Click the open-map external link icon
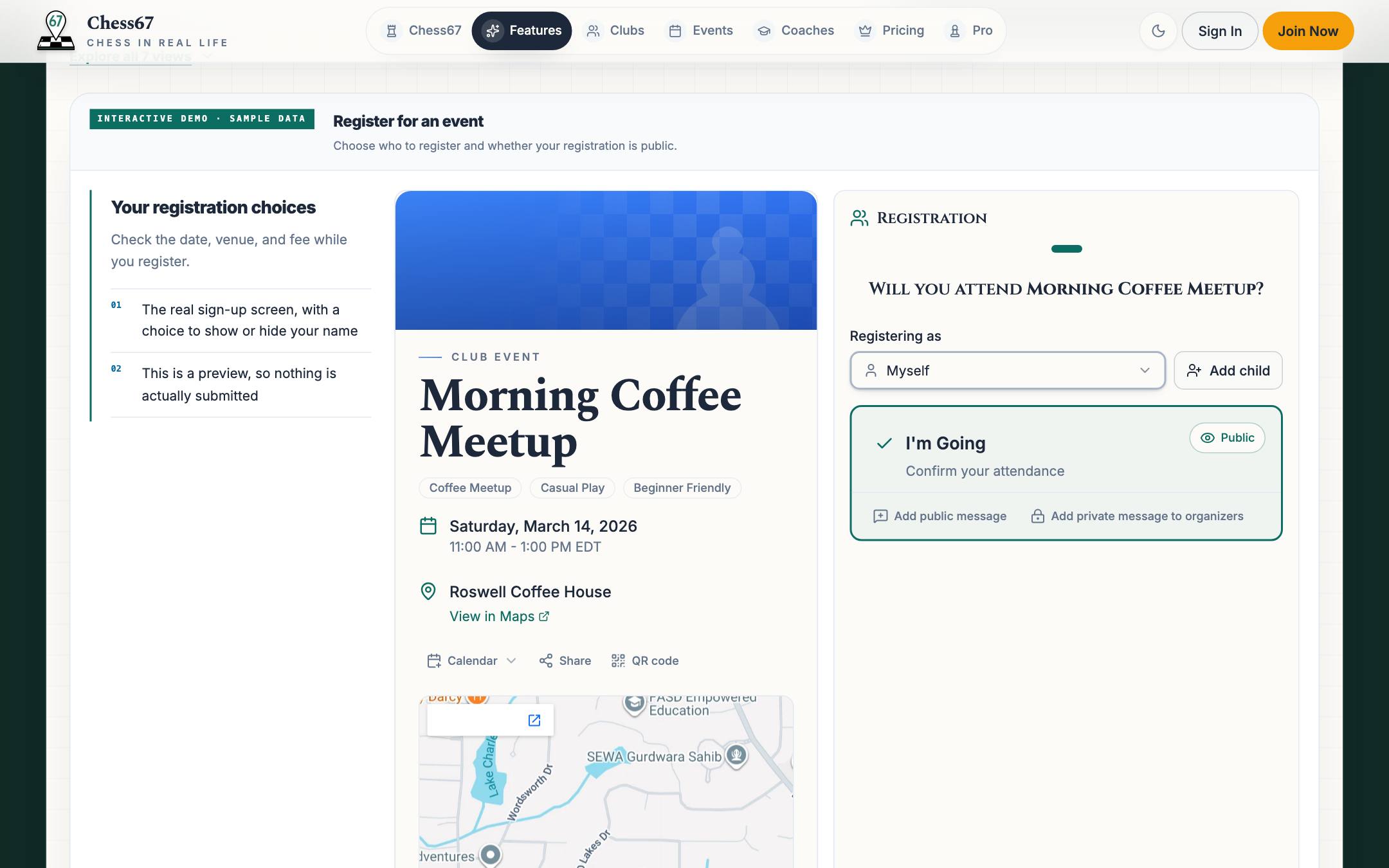The height and width of the screenshot is (868, 1389). coord(534,720)
